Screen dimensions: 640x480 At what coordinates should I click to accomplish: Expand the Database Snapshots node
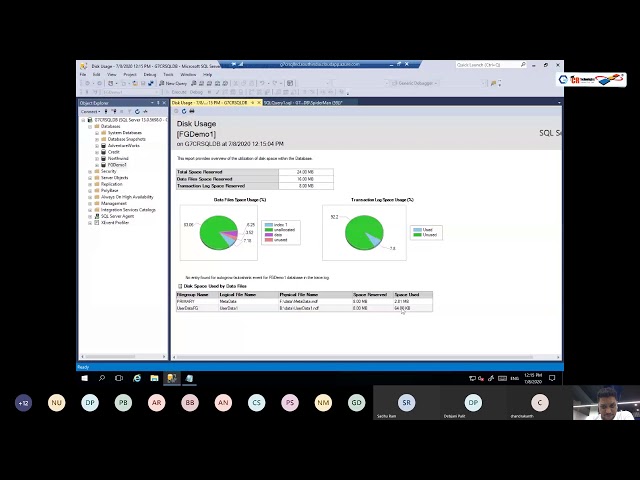tap(97, 140)
